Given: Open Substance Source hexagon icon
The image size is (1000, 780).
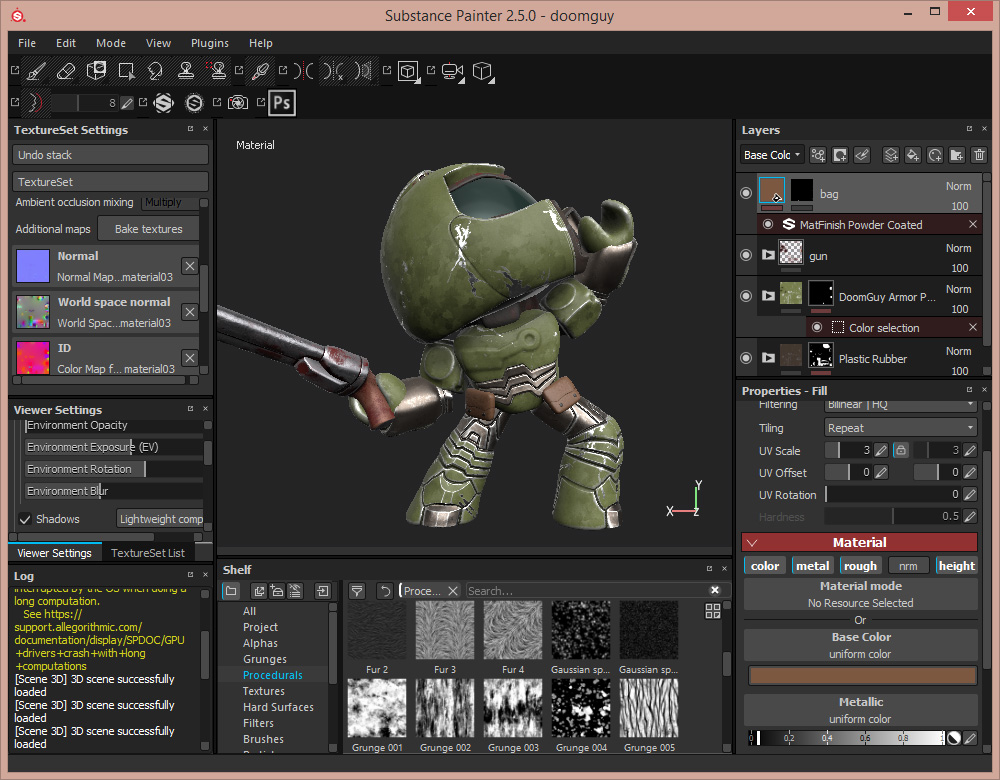Looking at the screenshot, I should tap(164, 103).
